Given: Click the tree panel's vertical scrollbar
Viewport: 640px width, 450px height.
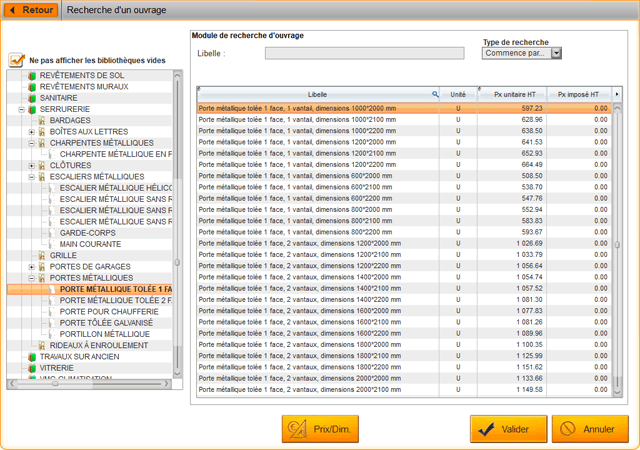Looking at the screenshot, I should coord(177,225).
